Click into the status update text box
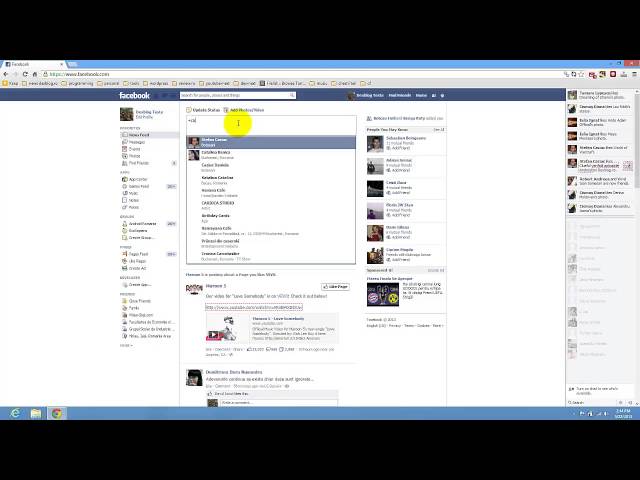This screenshot has height=480, width=640. pyautogui.click(x=271, y=125)
